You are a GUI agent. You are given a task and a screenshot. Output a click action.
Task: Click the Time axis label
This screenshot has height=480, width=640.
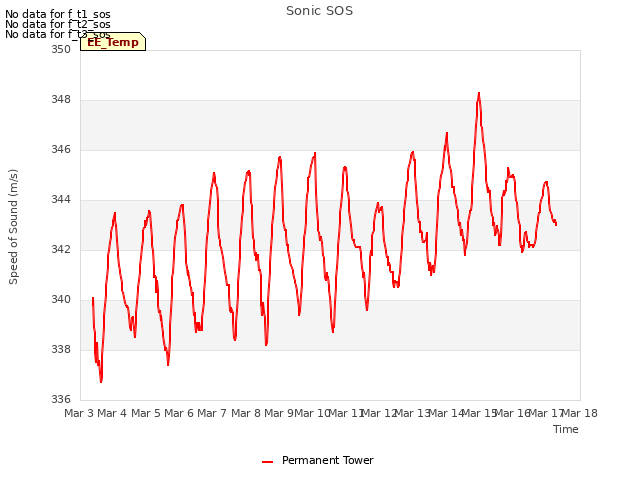click(x=566, y=429)
